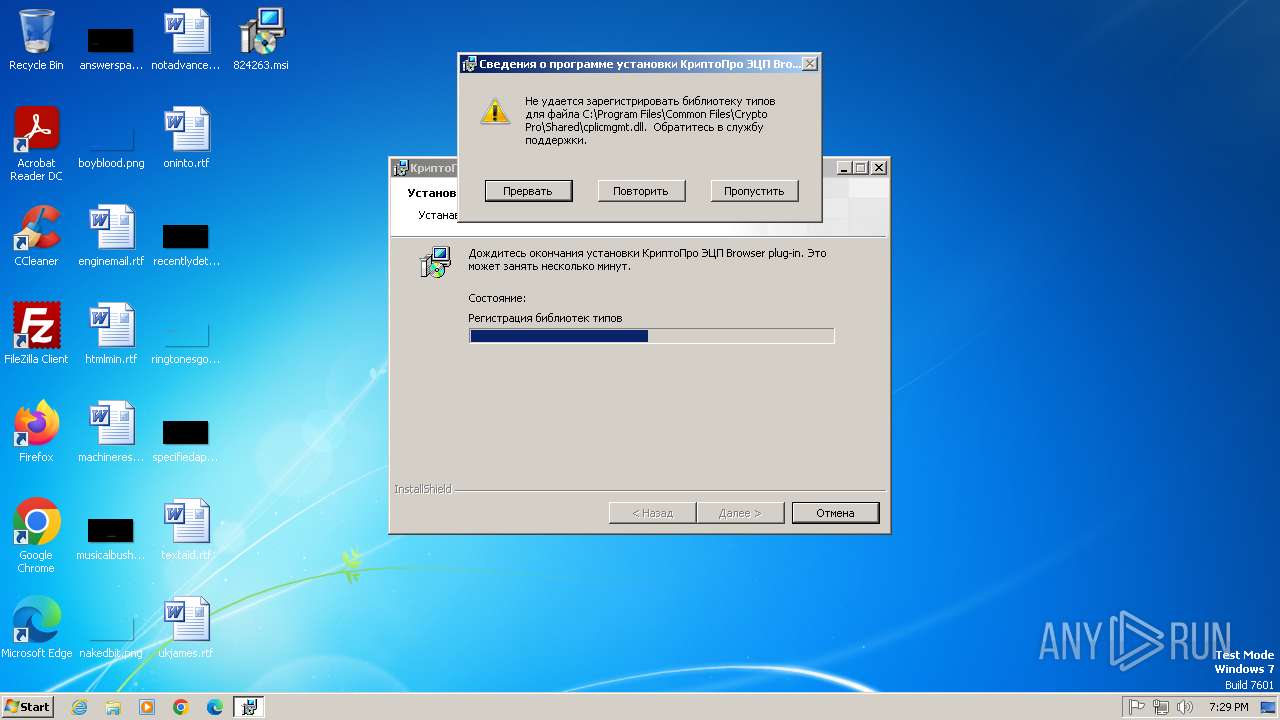Click the error dialog title-bar icon

(x=469, y=64)
